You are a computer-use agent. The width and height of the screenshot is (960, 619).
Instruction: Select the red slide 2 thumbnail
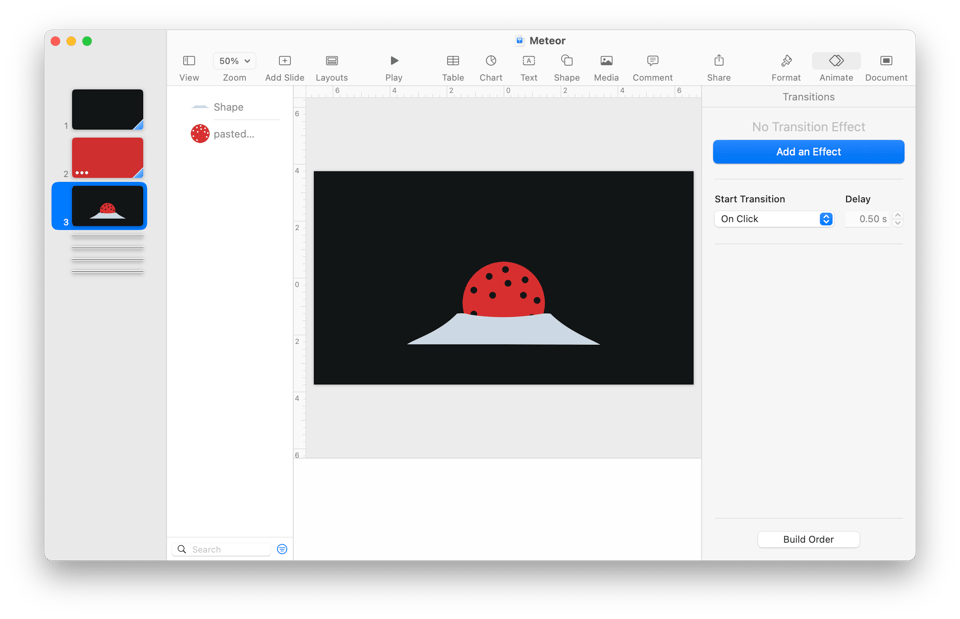coord(107,157)
